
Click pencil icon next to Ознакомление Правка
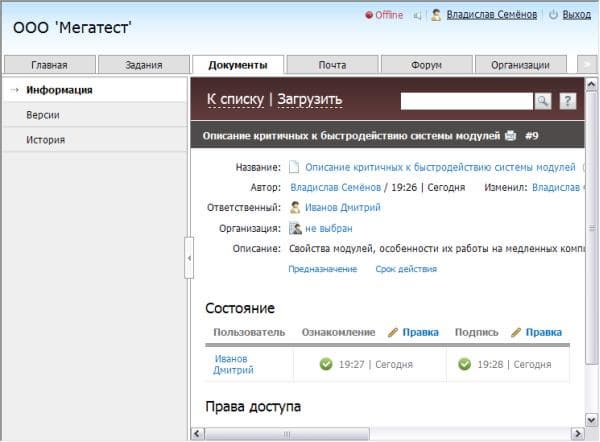[x=393, y=332]
